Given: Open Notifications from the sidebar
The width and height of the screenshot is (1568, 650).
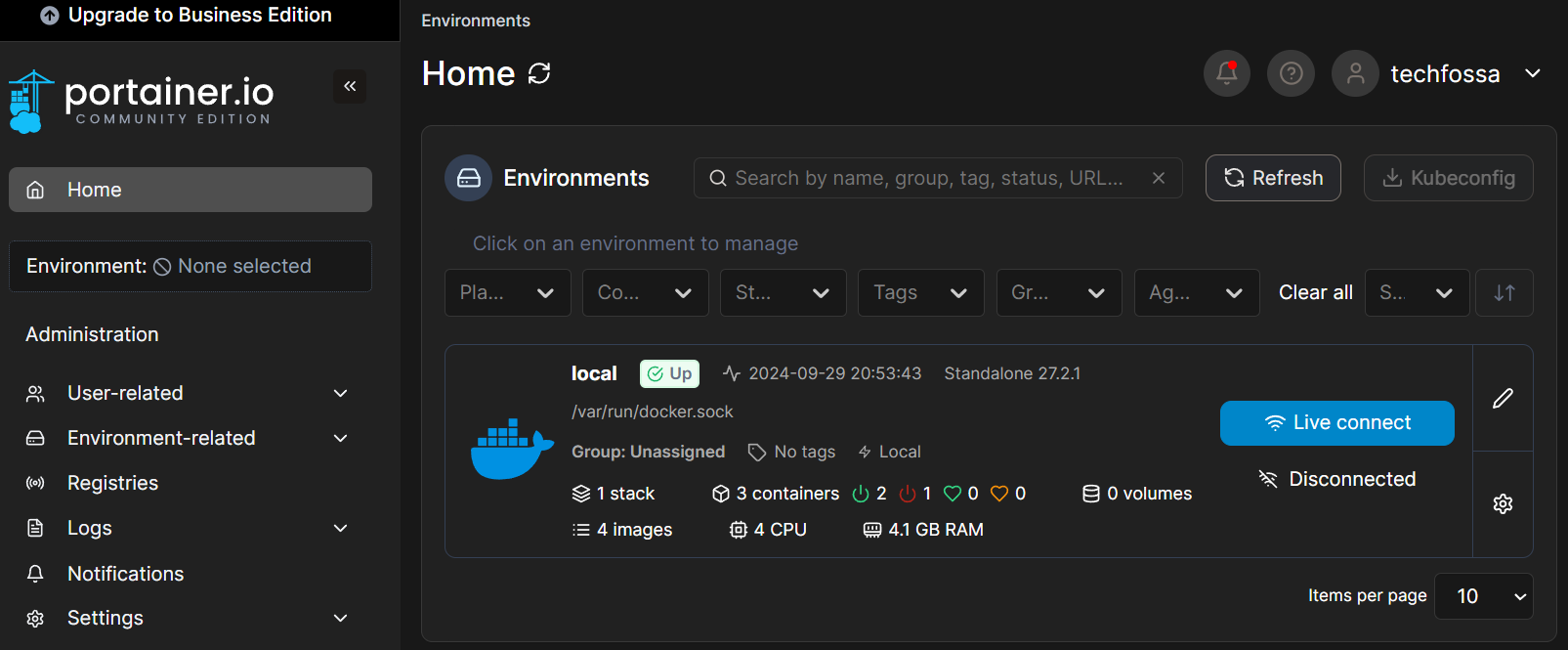Looking at the screenshot, I should tap(125, 574).
